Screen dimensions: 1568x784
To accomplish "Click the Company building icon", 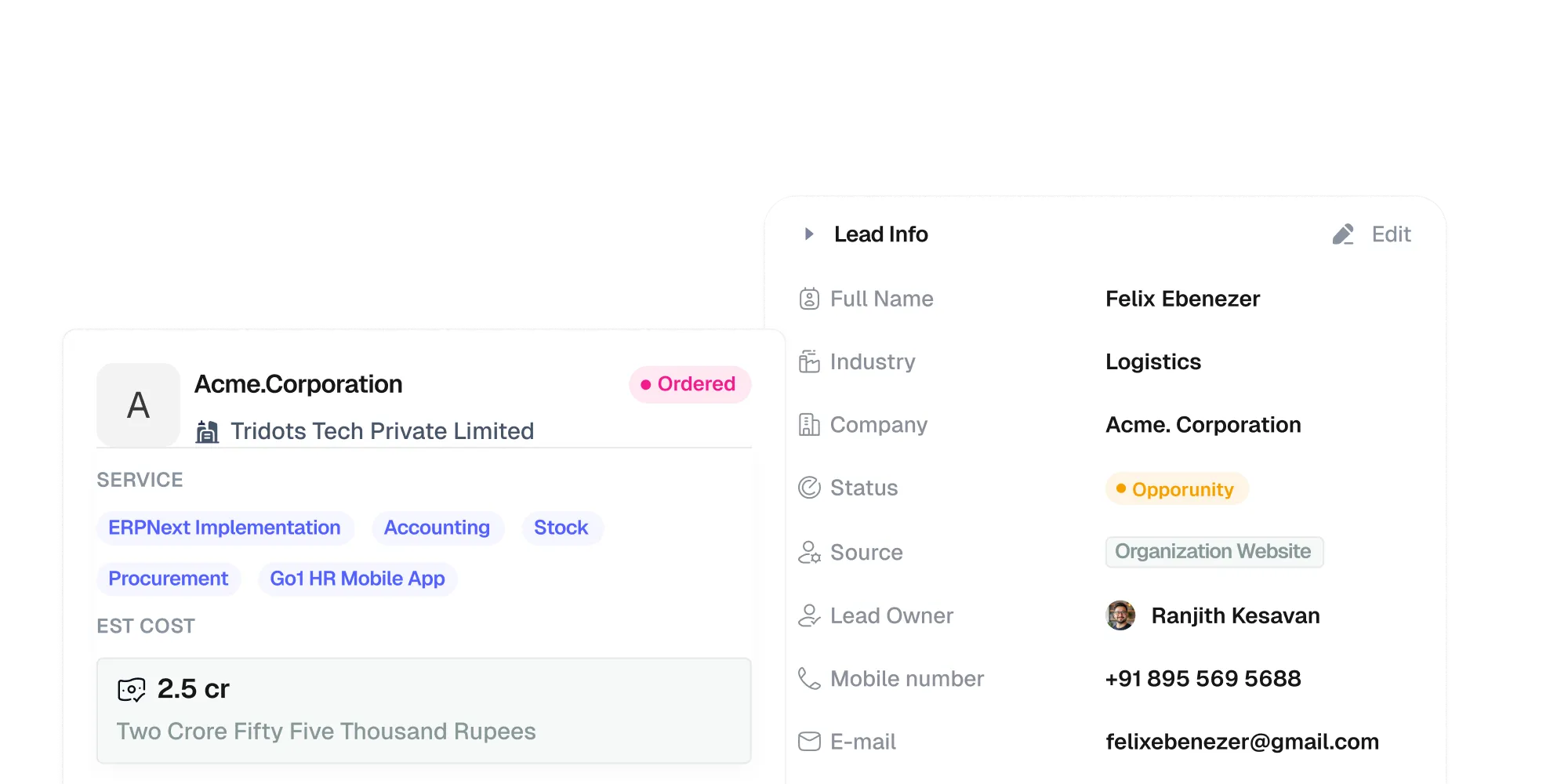I will pyautogui.click(x=809, y=425).
